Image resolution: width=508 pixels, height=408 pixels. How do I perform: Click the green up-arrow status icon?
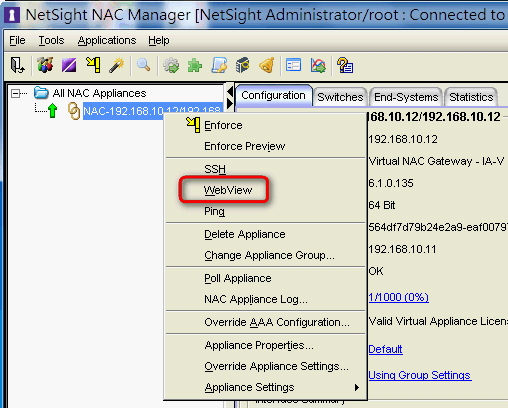pos(52,110)
